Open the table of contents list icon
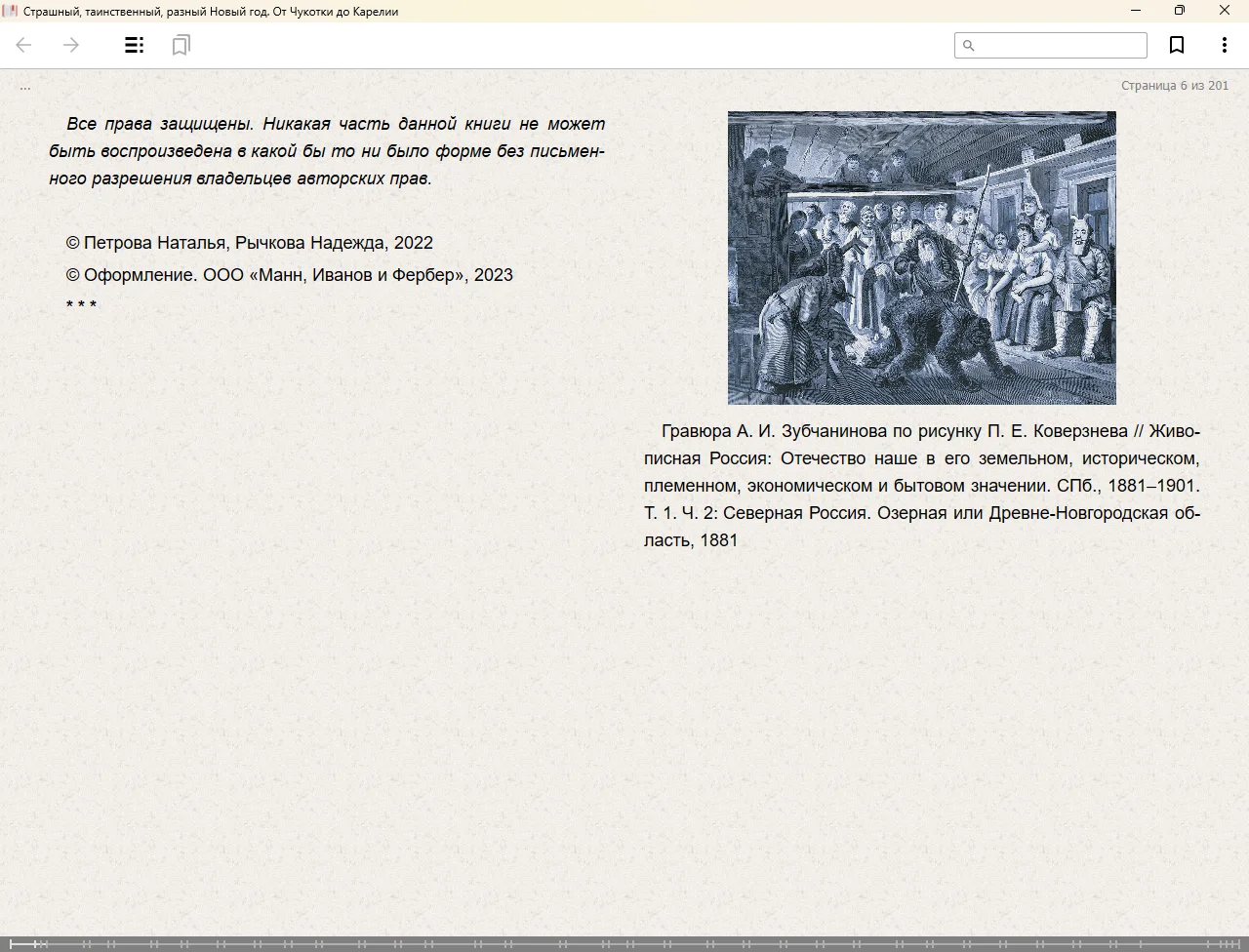Viewport: 1249px width, 952px height. coord(135,45)
